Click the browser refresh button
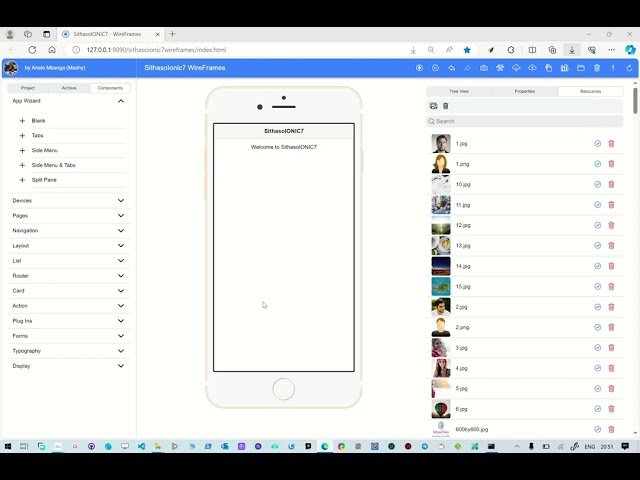Image resolution: width=640 pixels, height=480 pixels. [x=32, y=50]
